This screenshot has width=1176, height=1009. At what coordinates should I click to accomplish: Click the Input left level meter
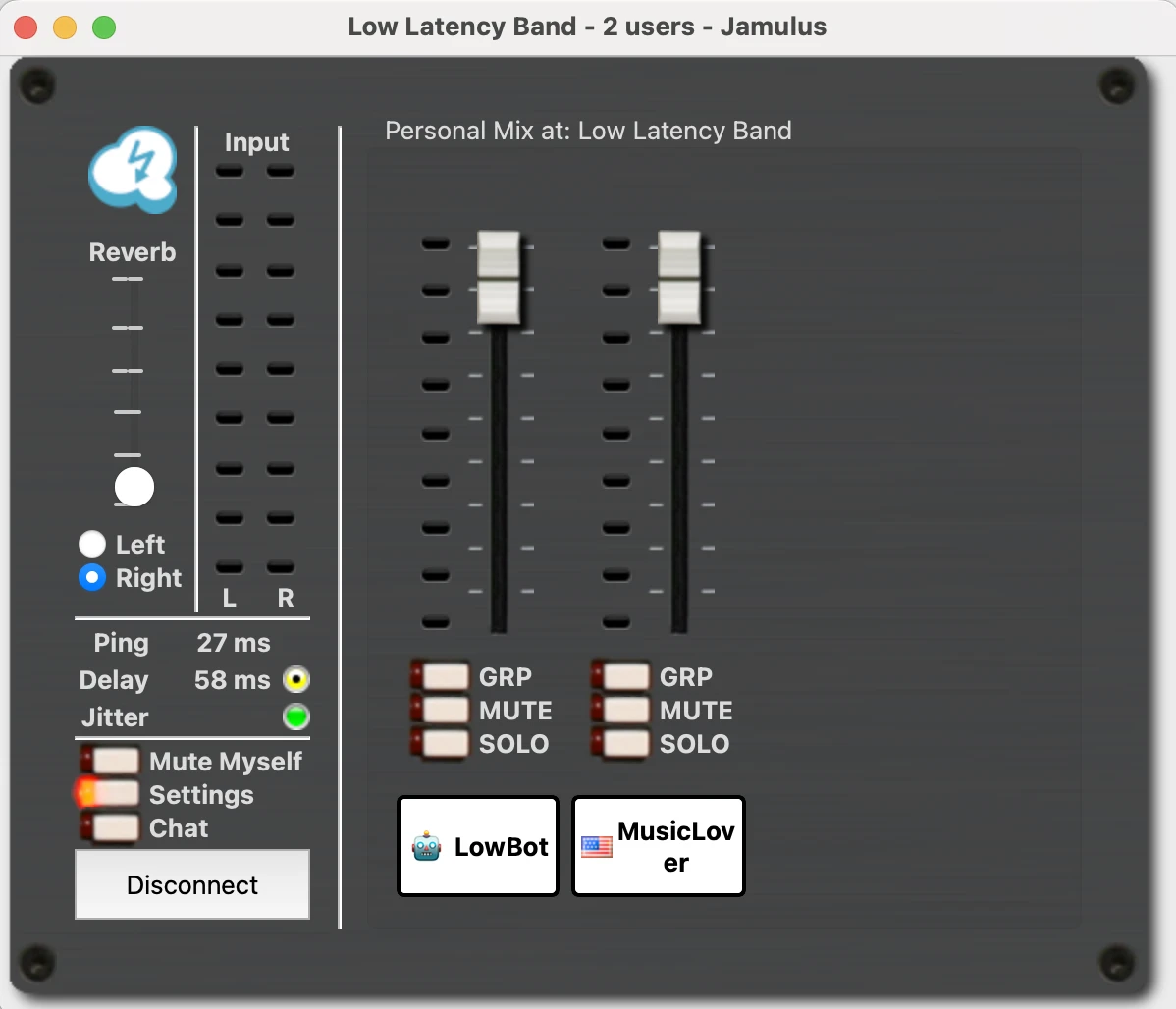tap(230, 368)
